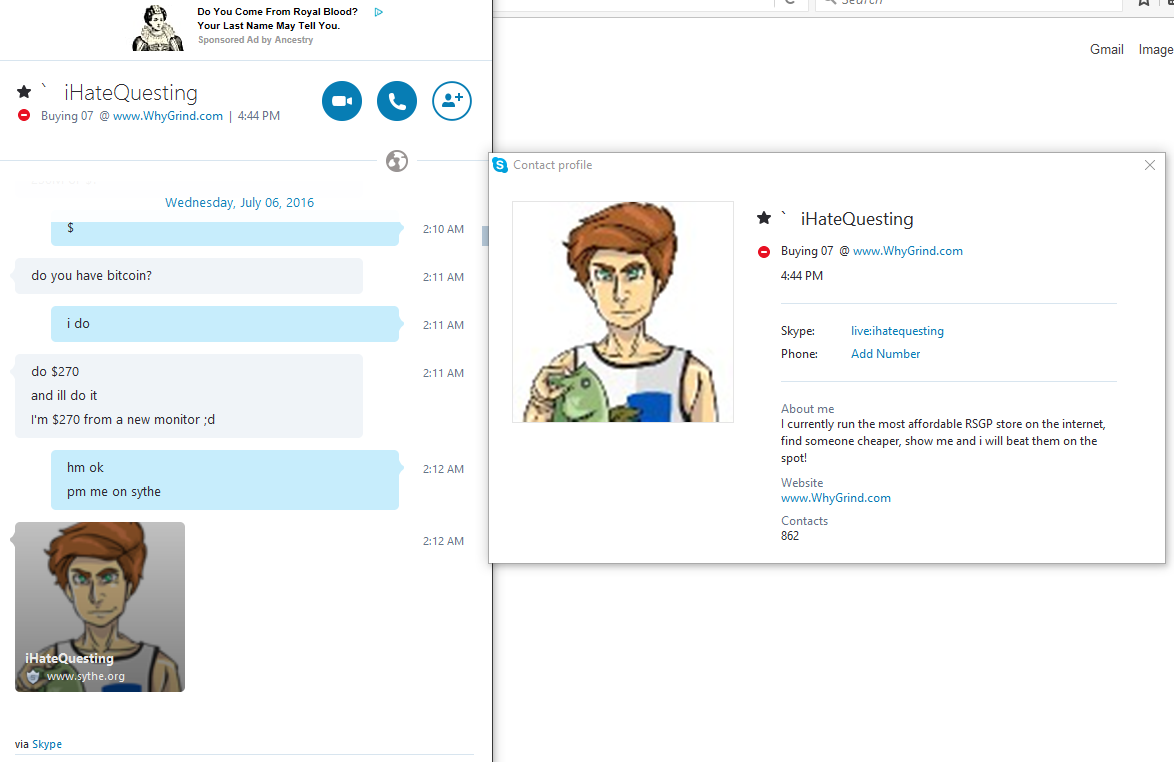Click the globe icon below the chat header
Image resolution: width=1174 pixels, height=762 pixels.
397,161
